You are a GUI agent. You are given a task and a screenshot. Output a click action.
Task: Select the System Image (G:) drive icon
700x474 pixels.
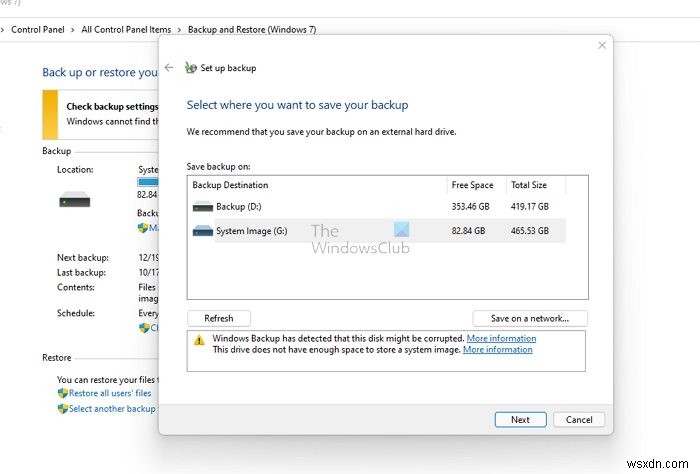(x=203, y=231)
